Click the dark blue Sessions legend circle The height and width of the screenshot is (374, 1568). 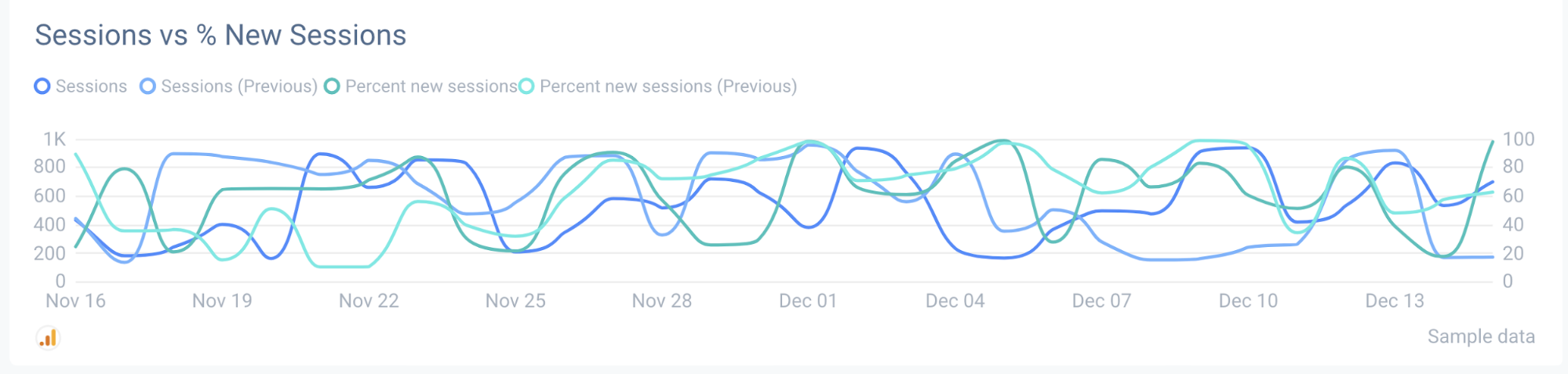[42, 86]
